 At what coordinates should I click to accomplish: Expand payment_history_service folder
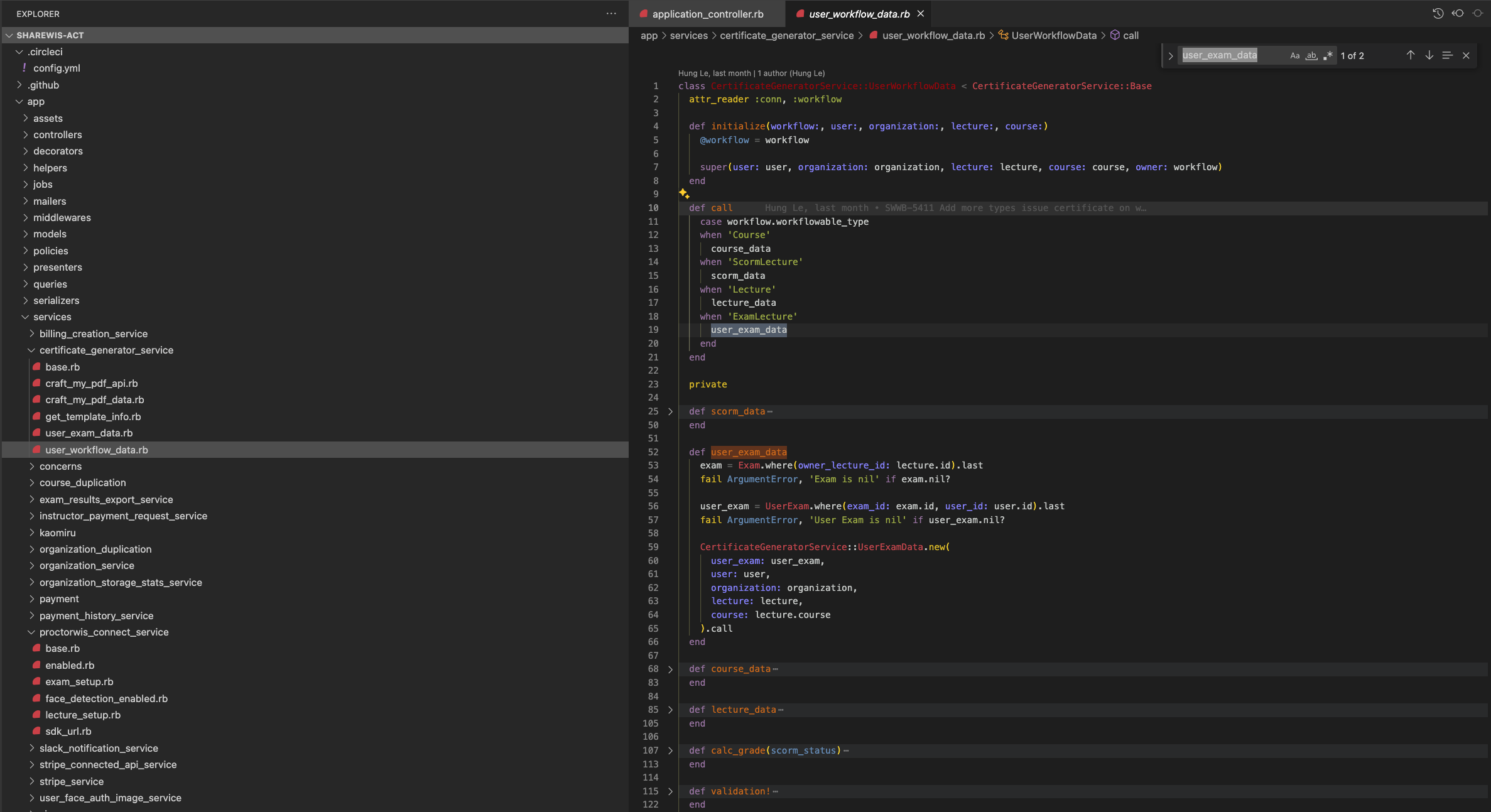315,615
